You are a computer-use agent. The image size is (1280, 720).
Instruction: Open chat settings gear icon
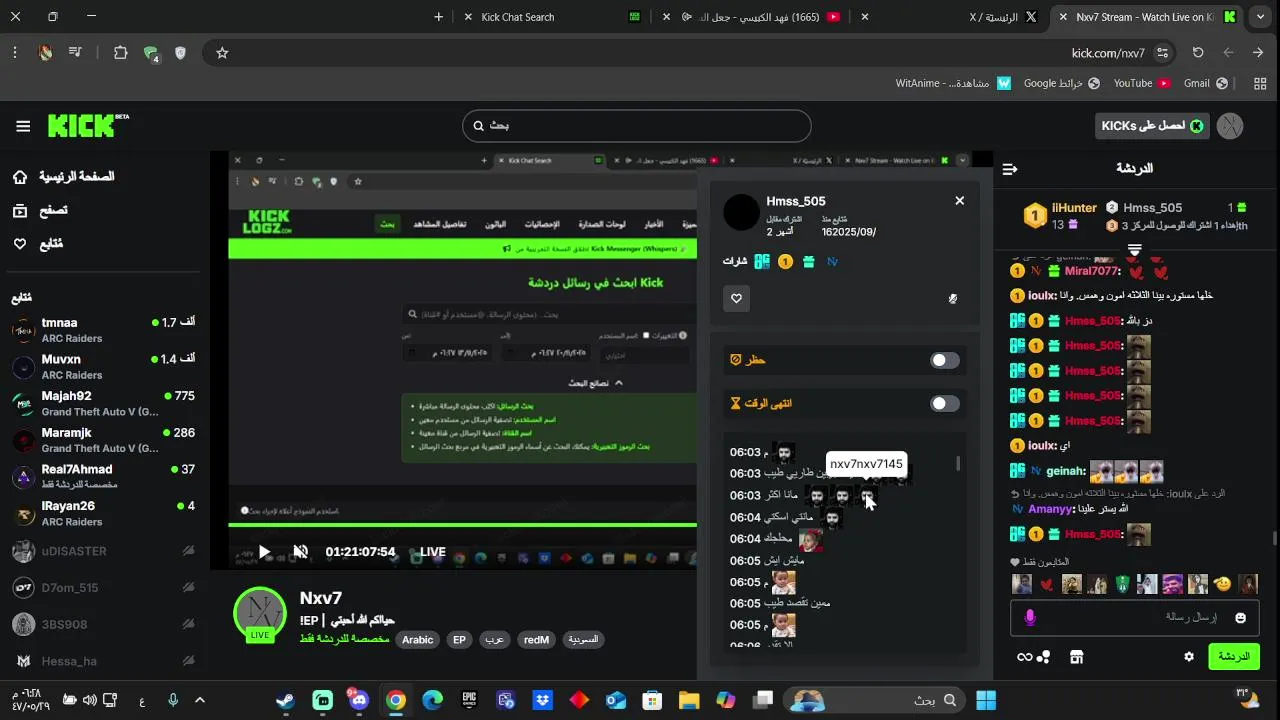[x=1189, y=657]
